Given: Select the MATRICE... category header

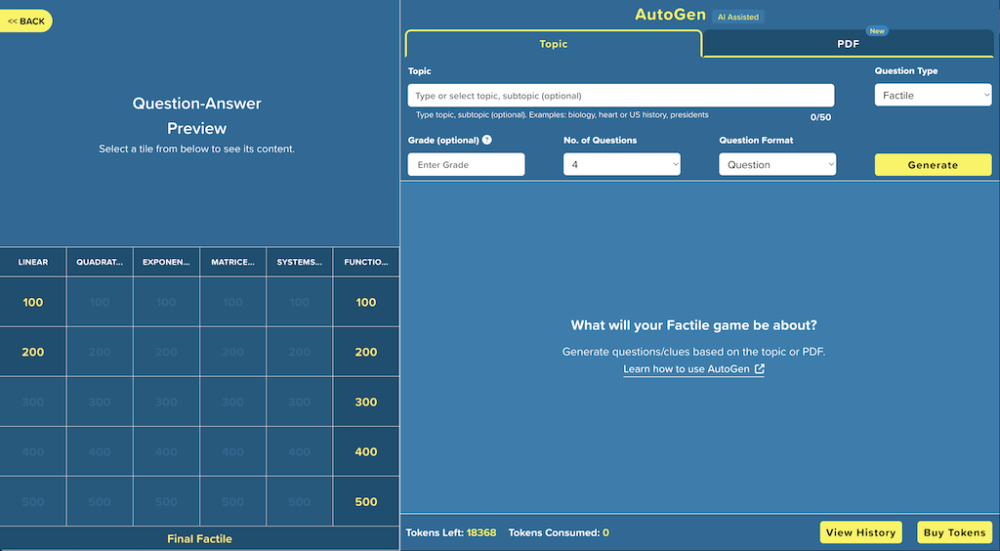Looking at the screenshot, I should (x=233, y=262).
